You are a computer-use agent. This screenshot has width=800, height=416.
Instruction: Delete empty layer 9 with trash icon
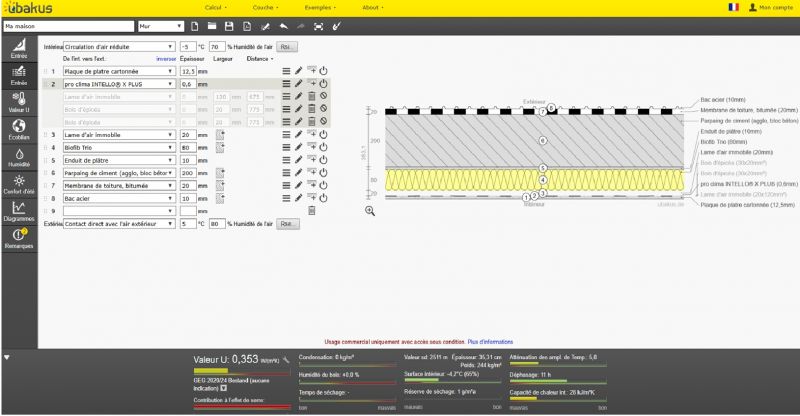coord(311,210)
